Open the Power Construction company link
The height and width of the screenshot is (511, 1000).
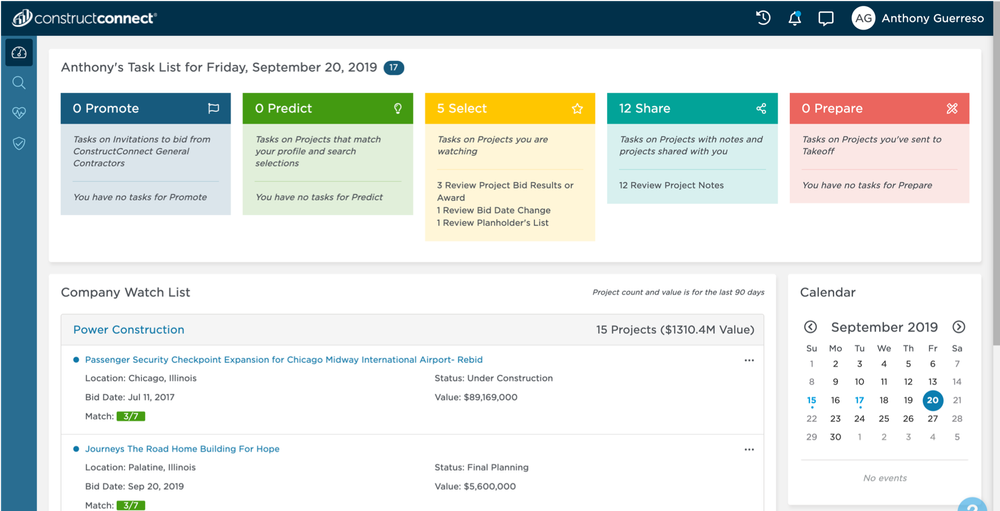(129, 330)
